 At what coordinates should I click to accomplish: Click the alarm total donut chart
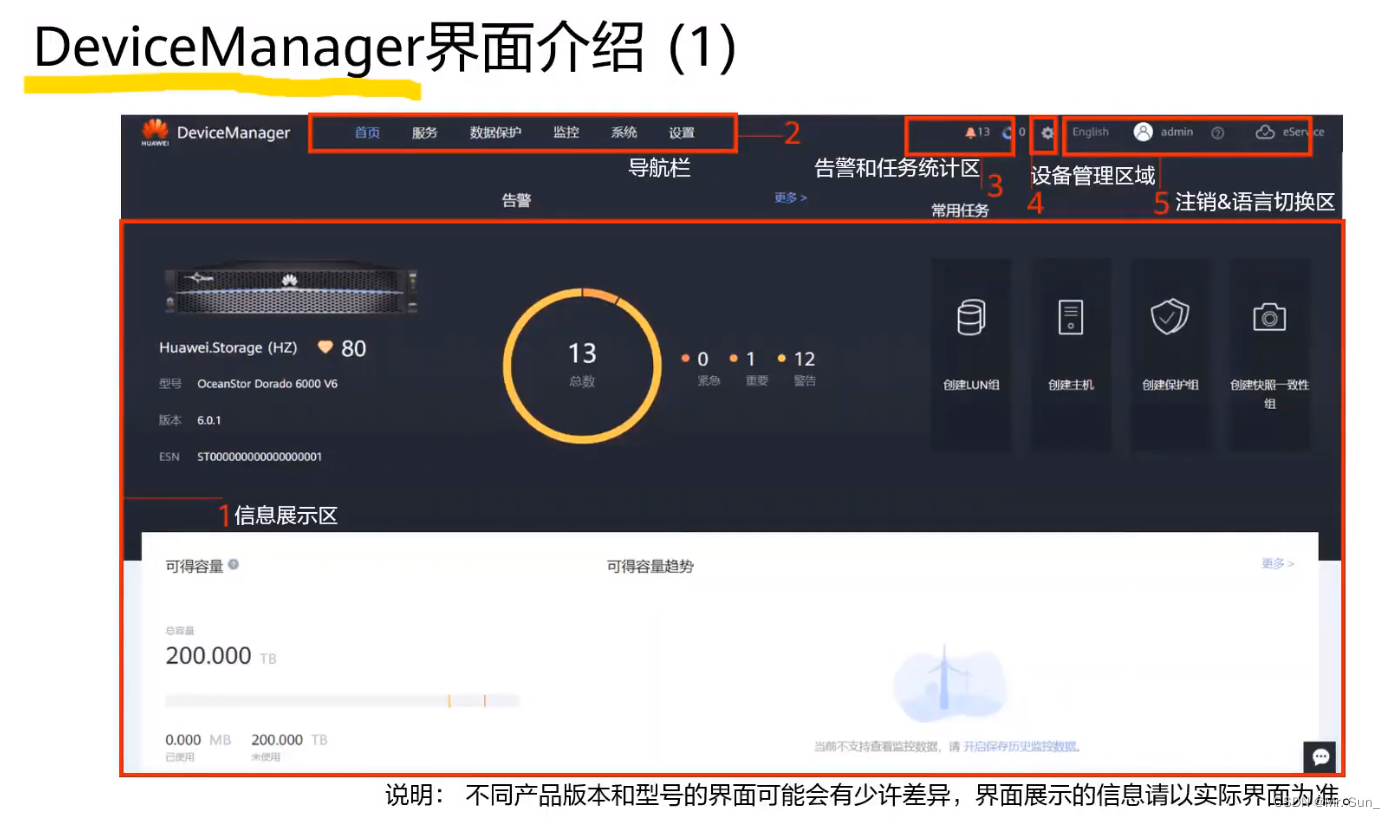click(x=582, y=365)
